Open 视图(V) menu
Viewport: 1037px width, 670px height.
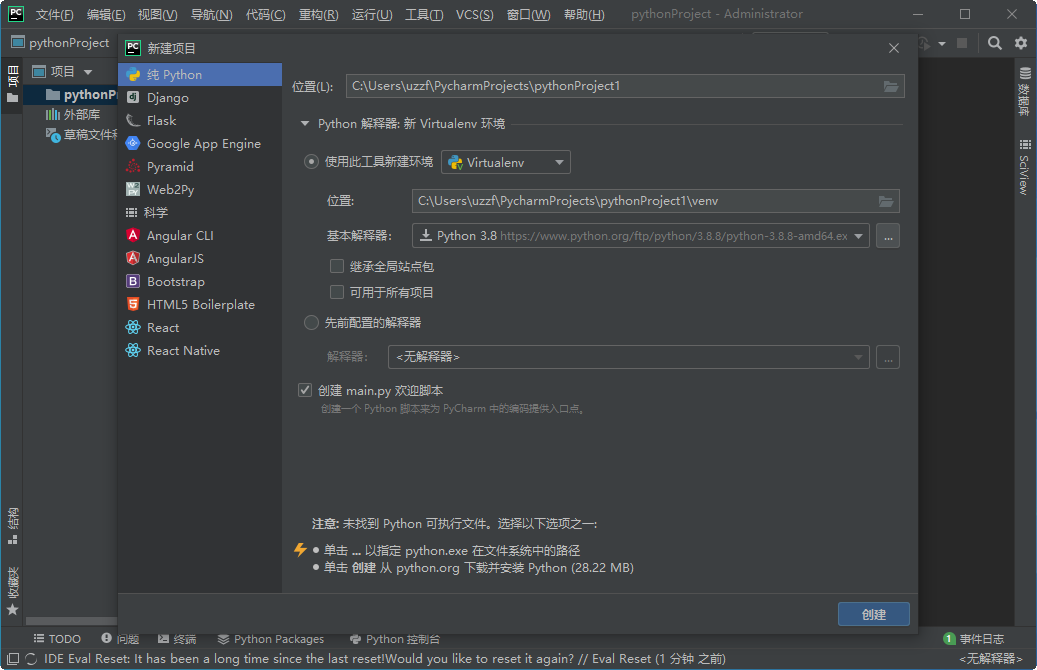pos(157,14)
